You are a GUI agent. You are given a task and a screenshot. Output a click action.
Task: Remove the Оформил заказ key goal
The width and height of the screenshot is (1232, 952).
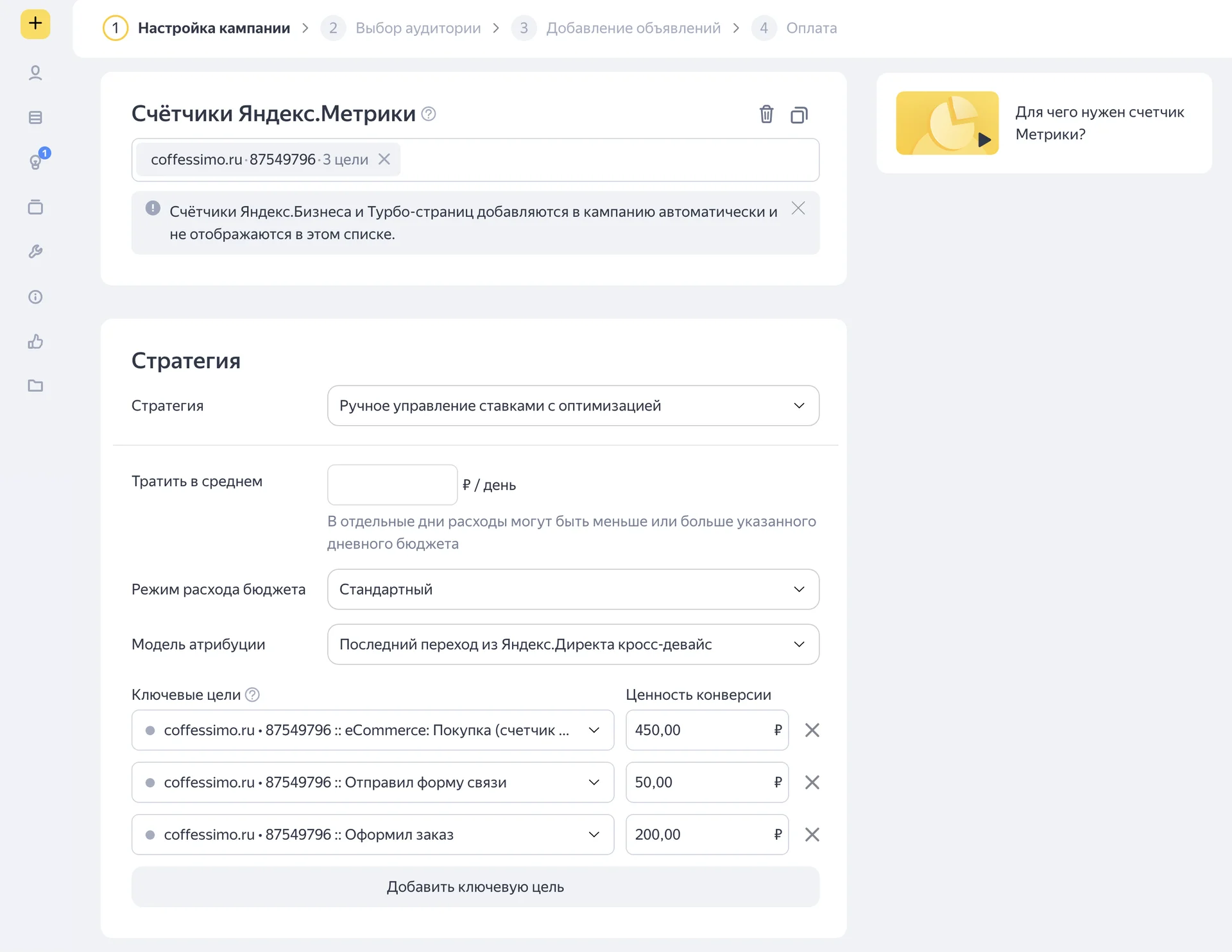812,835
